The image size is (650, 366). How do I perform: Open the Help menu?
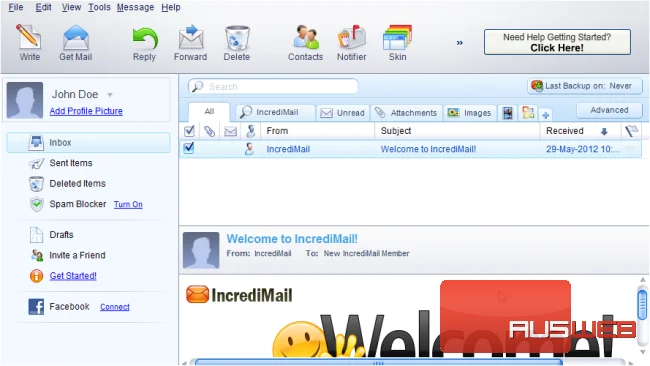[x=171, y=7]
